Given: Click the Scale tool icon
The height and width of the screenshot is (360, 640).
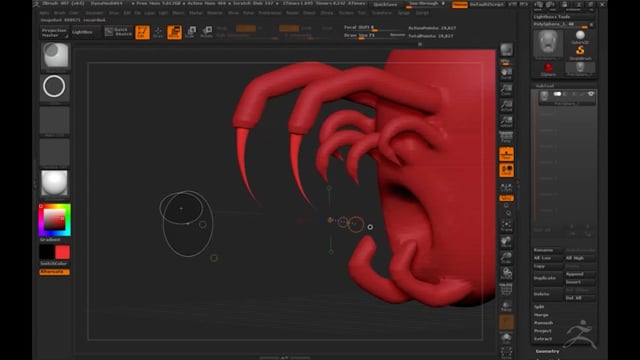Looking at the screenshot, I should (x=191, y=32).
